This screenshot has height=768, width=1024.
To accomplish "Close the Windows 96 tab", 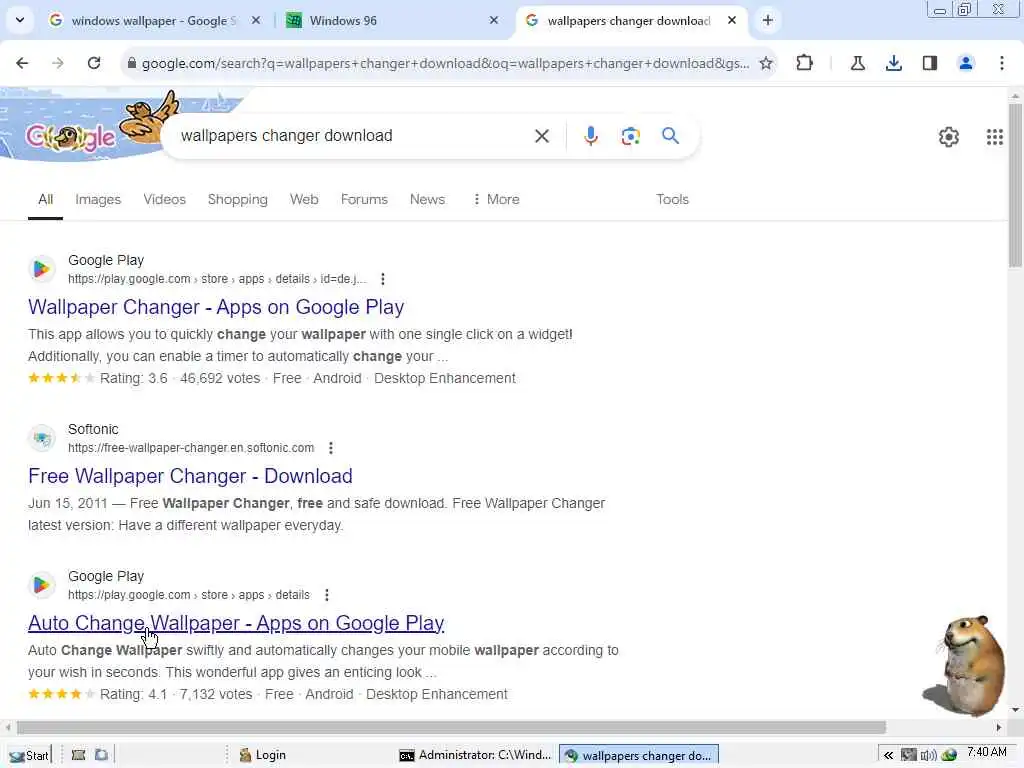I will pyautogui.click(x=494, y=21).
